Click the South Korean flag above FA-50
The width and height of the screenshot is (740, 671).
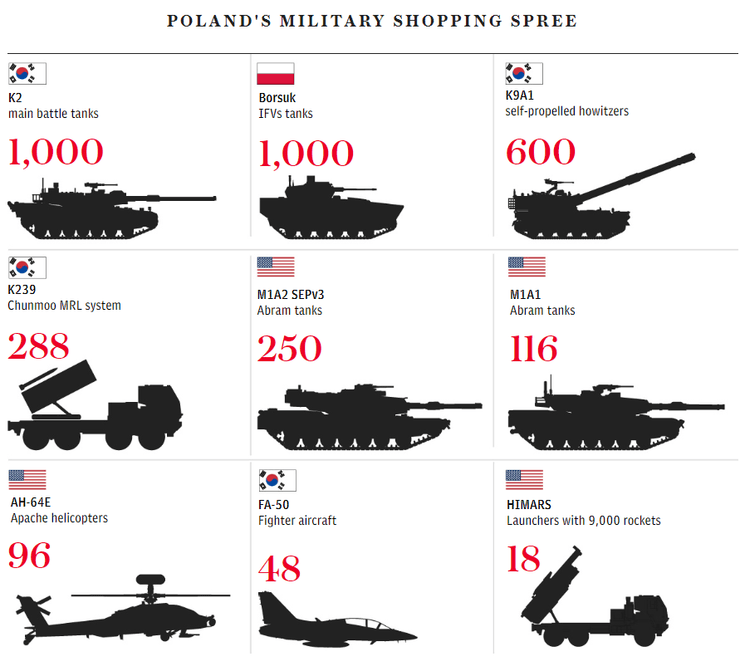click(277, 479)
